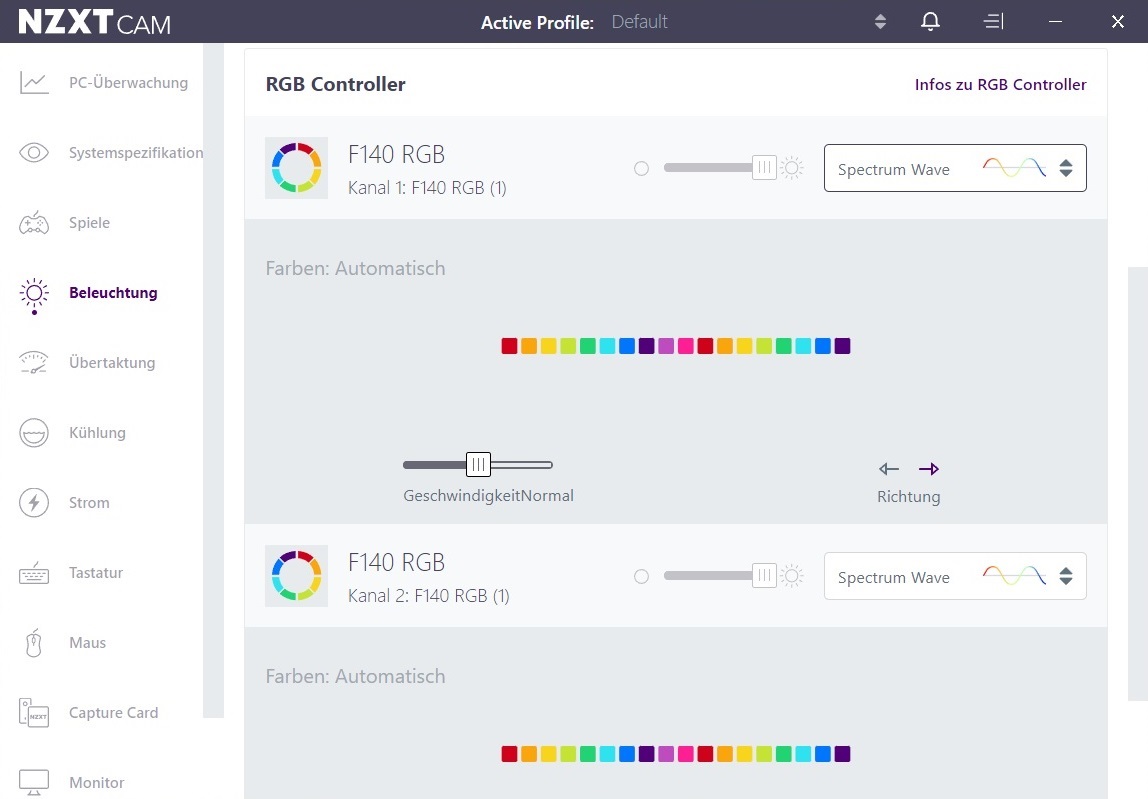The width and height of the screenshot is (1148, 799).
Task: Minimize the NZXT CAM window
Action: 1055,21
